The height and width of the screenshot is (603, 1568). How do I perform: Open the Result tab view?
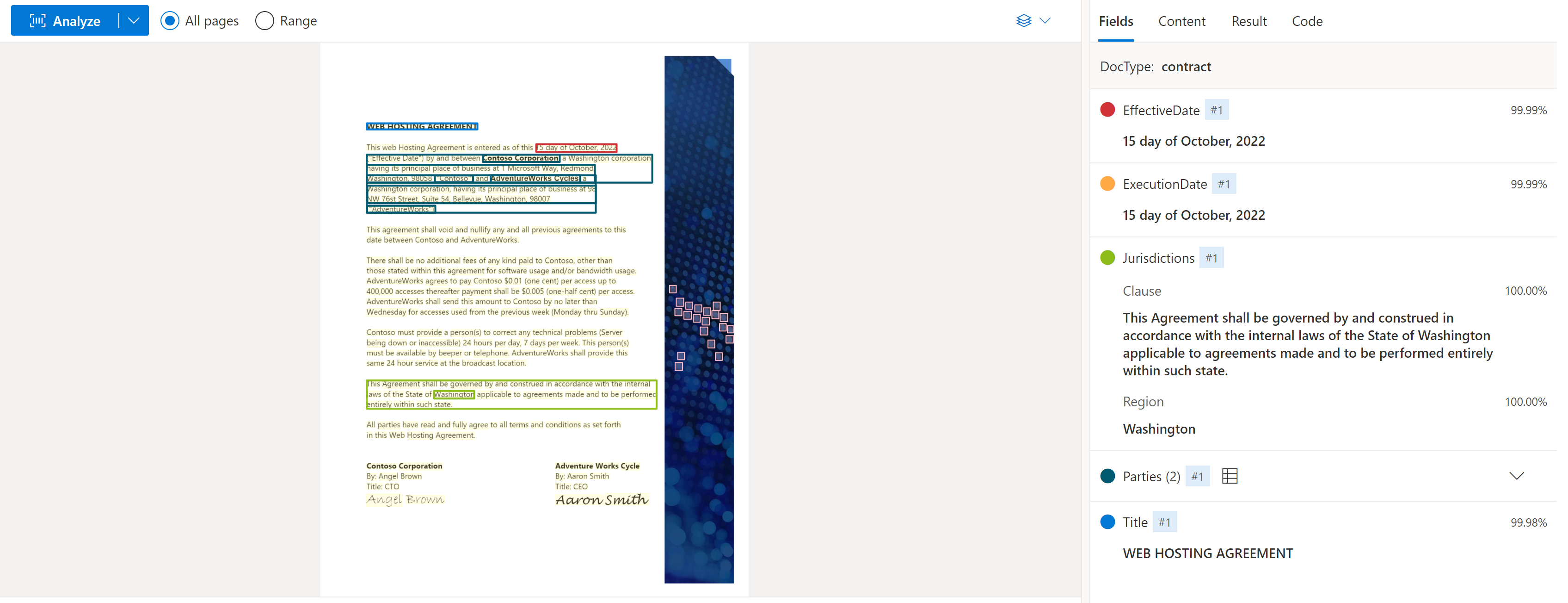[1249, 20]
